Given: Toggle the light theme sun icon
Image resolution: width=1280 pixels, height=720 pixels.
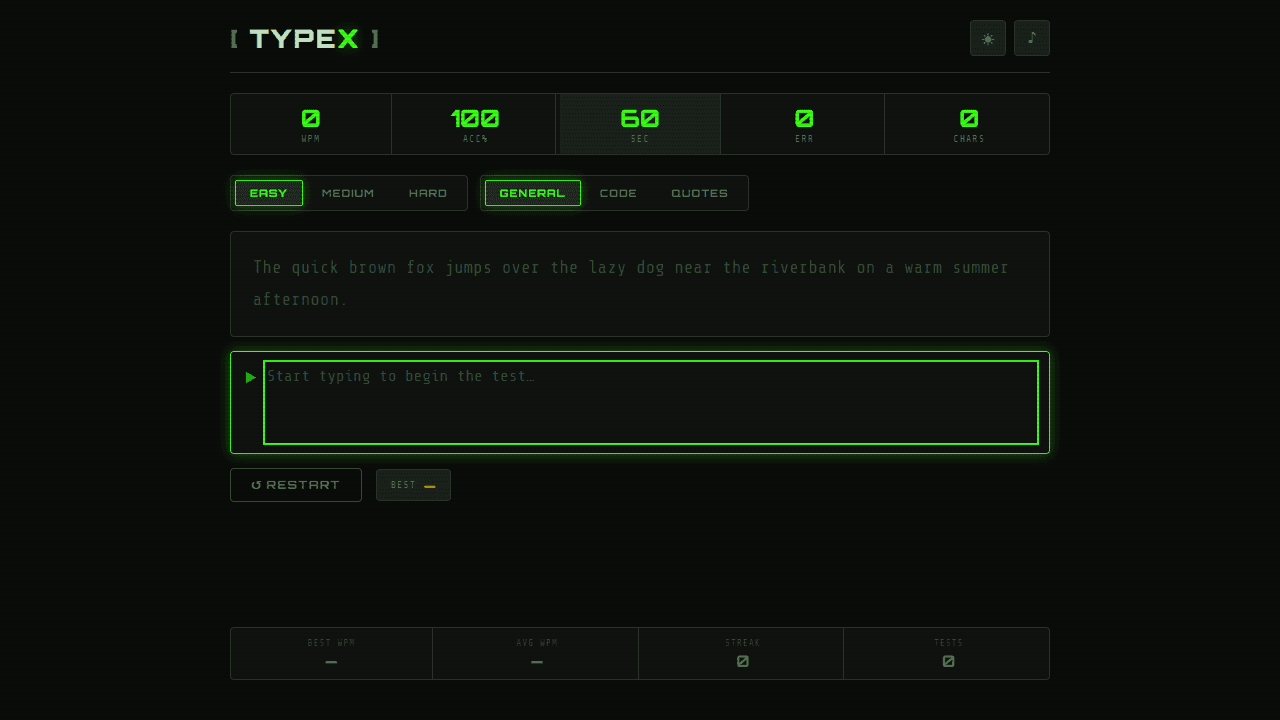Looking at the screenshot, I should pos(988,38).
